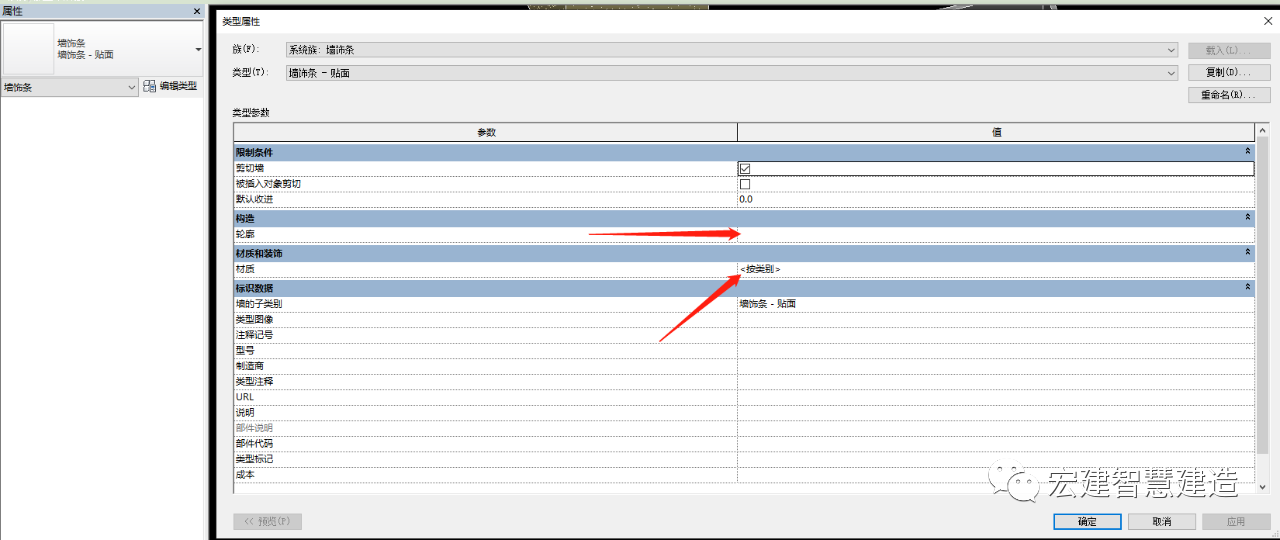Select the URL parameter row
1280x540 pixels.
[744, 397]
